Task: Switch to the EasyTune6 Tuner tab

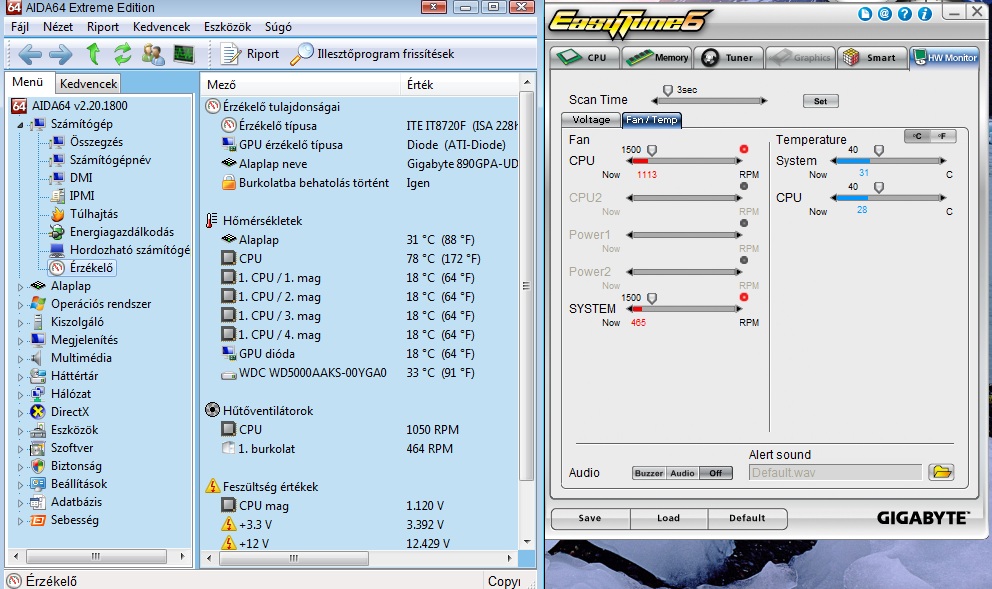Action: pos(728,58)
